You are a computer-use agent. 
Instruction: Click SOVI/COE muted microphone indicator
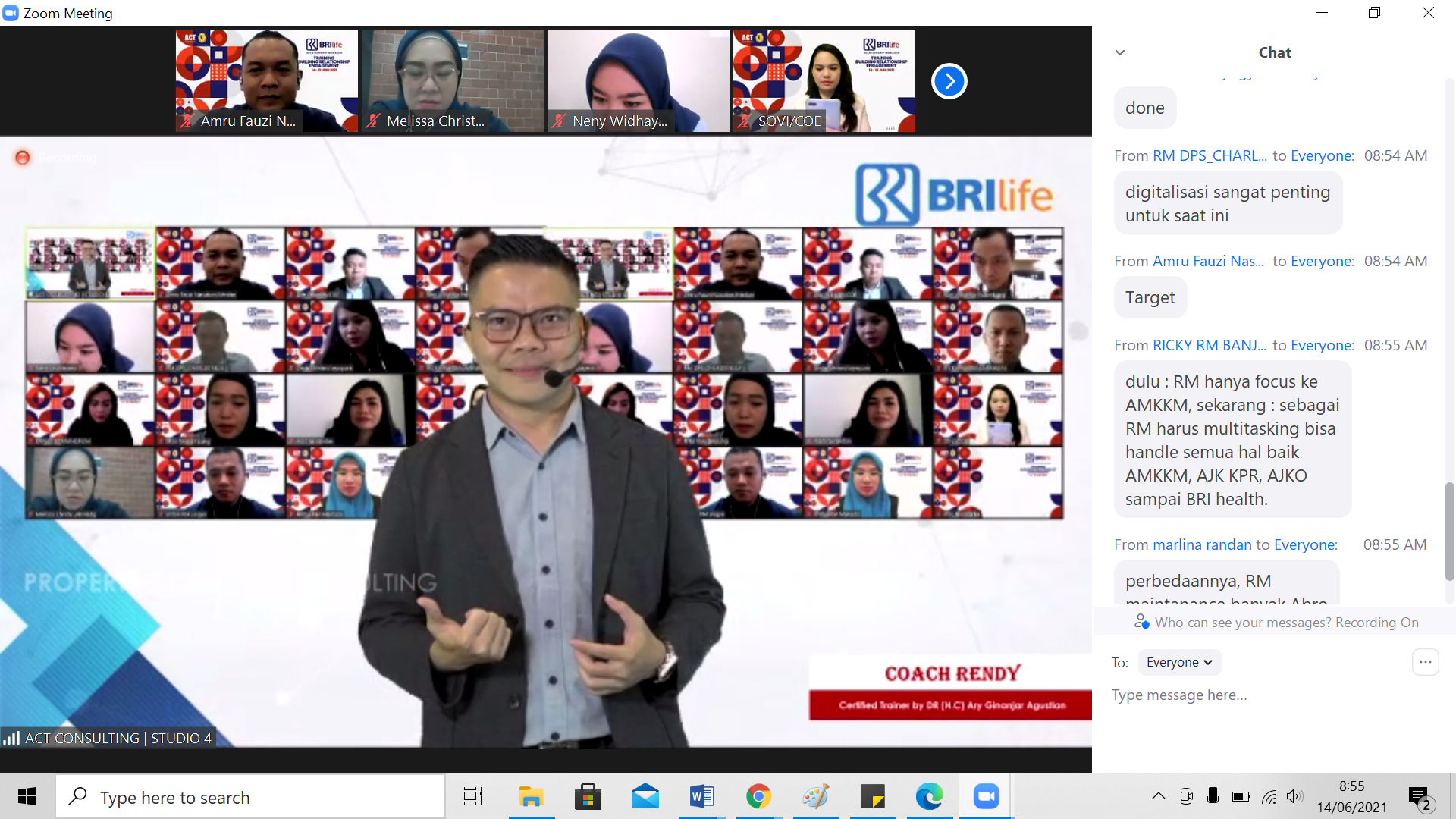[x=745, y=121]
